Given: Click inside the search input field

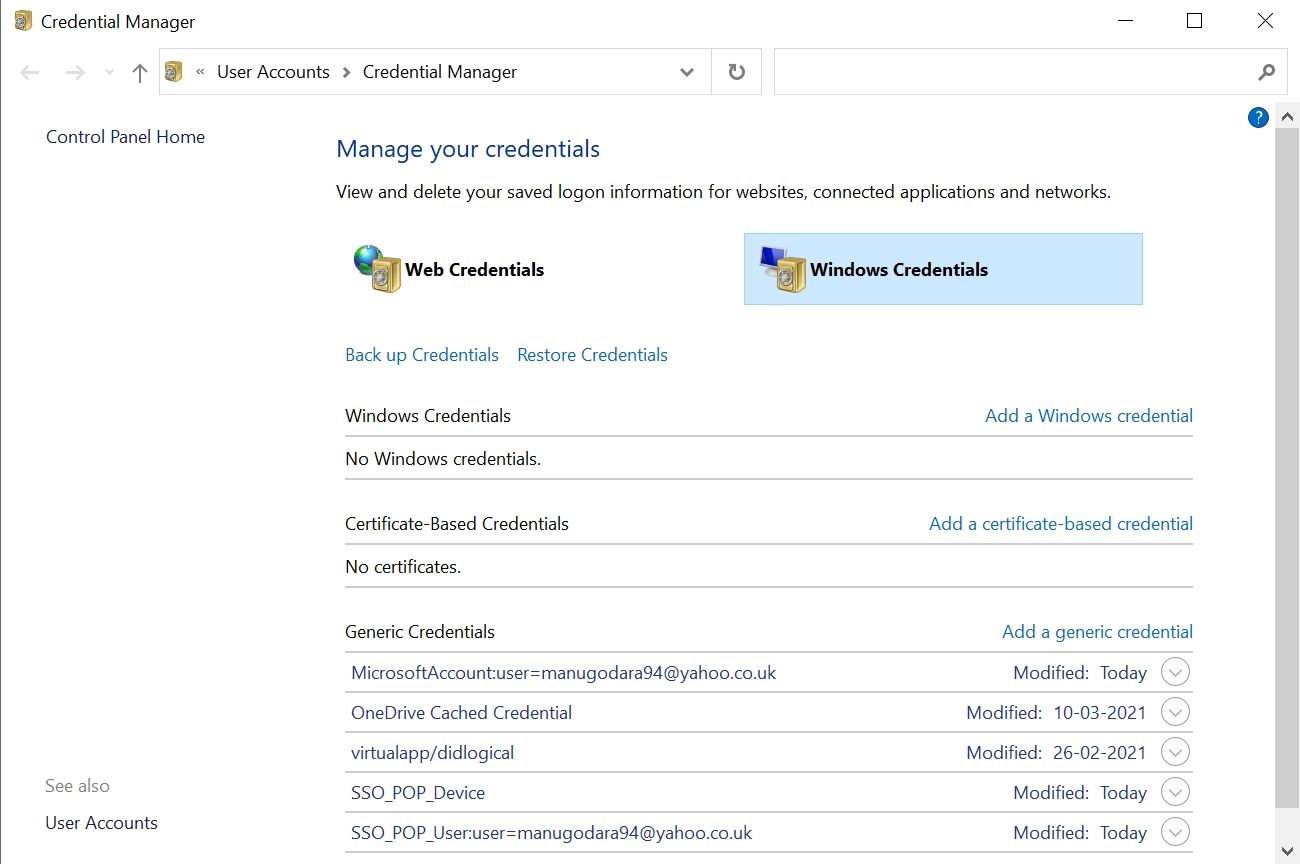Looking at the screenshot, I should pos(1000,72).
